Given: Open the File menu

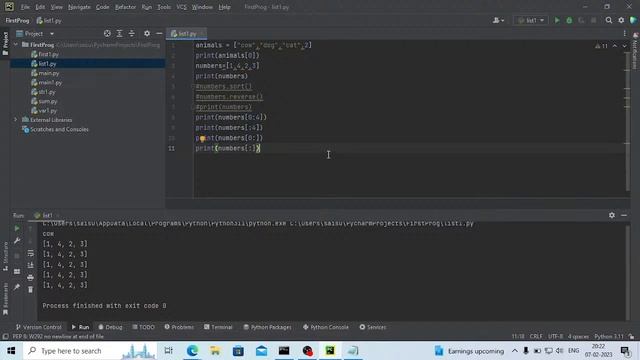Looking at the screenshot, I should [x=25, y=7].
